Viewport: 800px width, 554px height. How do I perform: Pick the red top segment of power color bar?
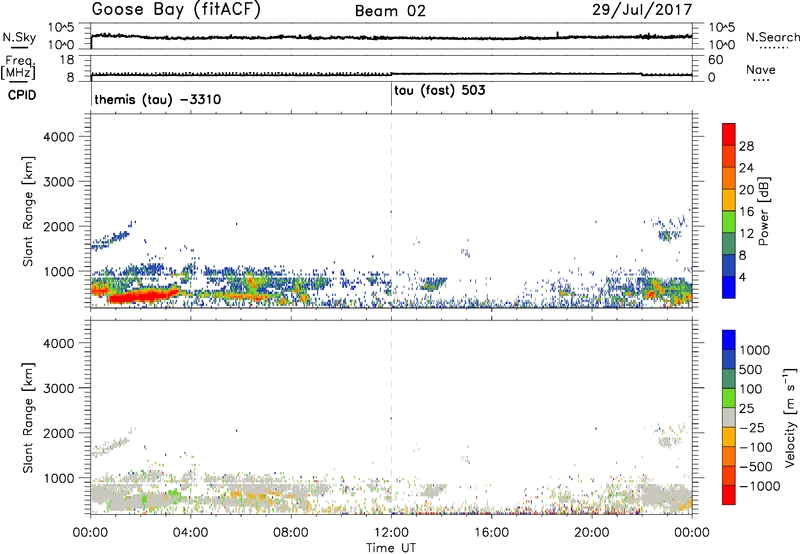pos(729,134)
